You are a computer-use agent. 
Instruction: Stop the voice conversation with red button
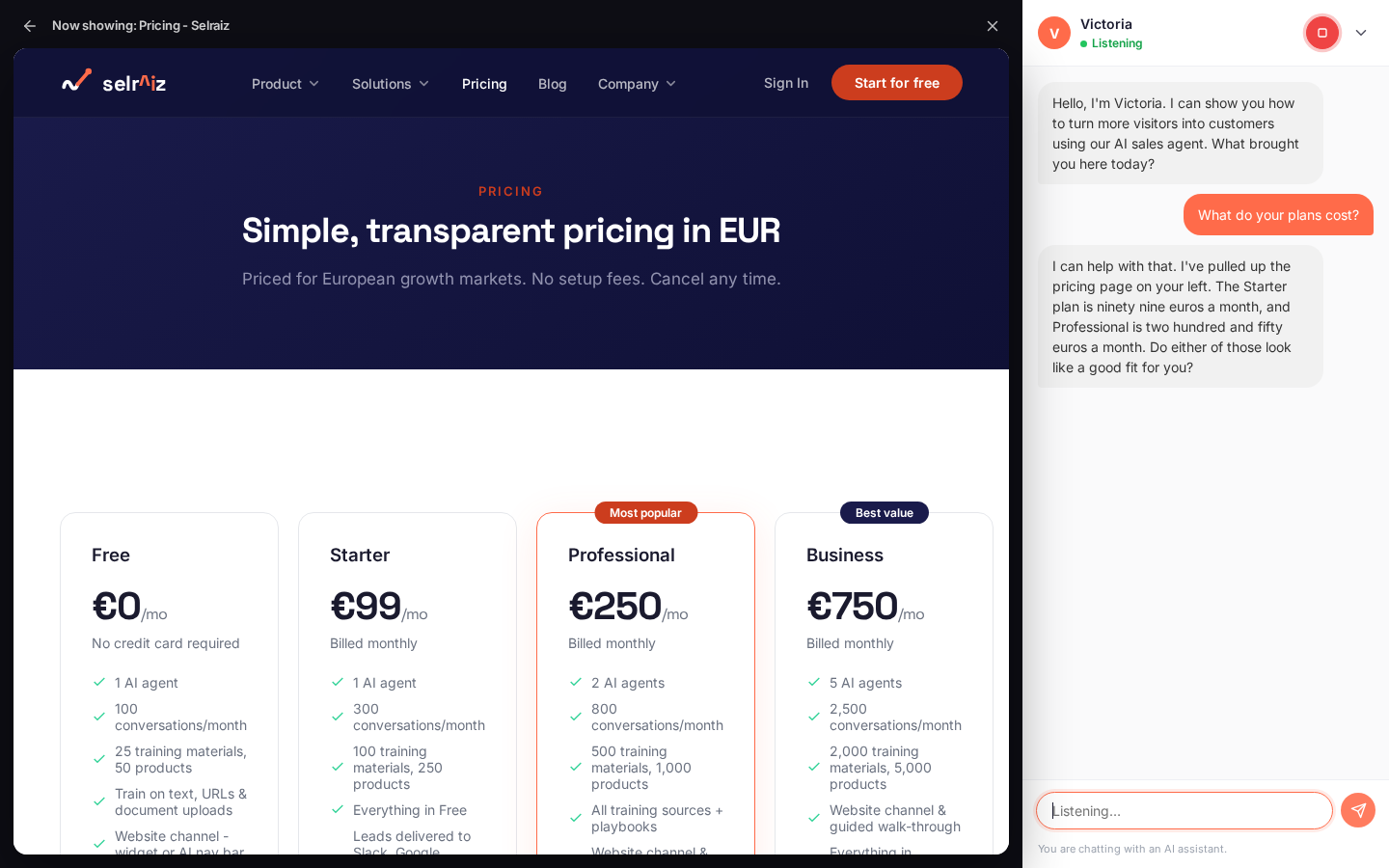(x=1322, y=33)
